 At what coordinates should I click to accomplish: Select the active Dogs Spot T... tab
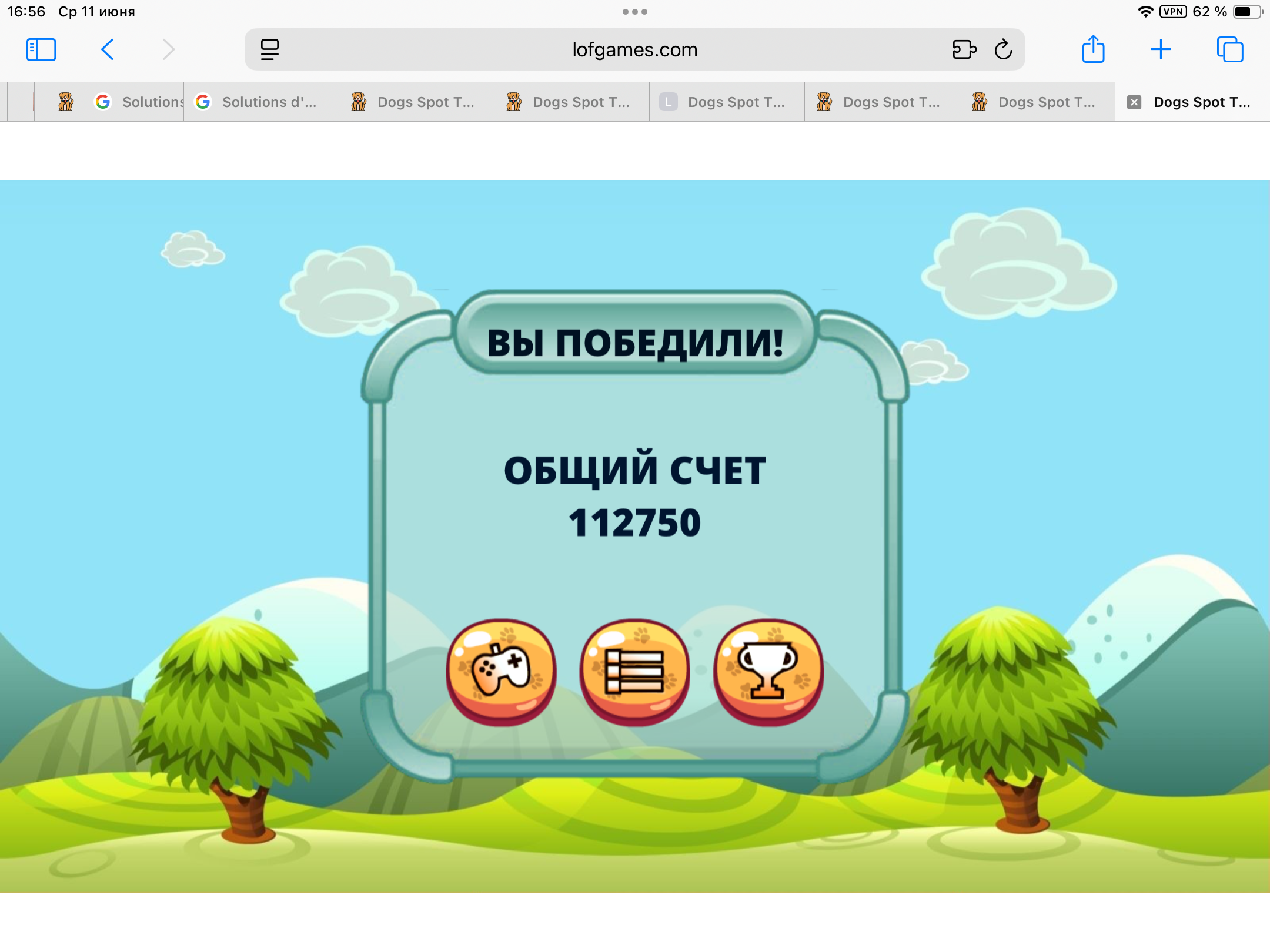[1192, 102]
